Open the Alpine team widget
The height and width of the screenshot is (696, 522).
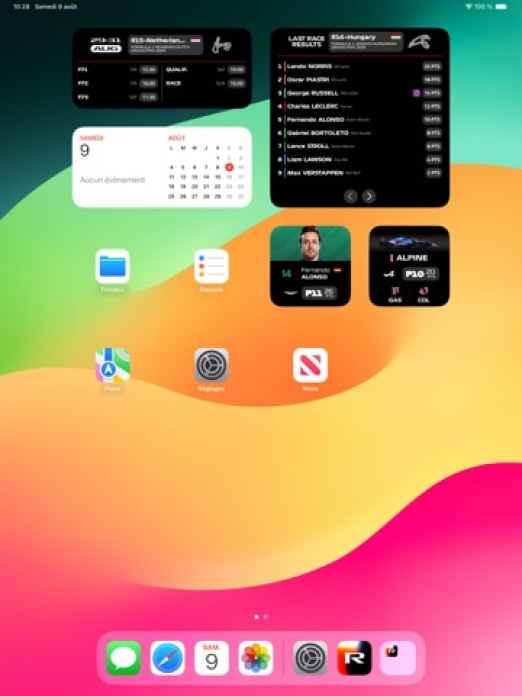pyautogui.click(x=409, y=266)
